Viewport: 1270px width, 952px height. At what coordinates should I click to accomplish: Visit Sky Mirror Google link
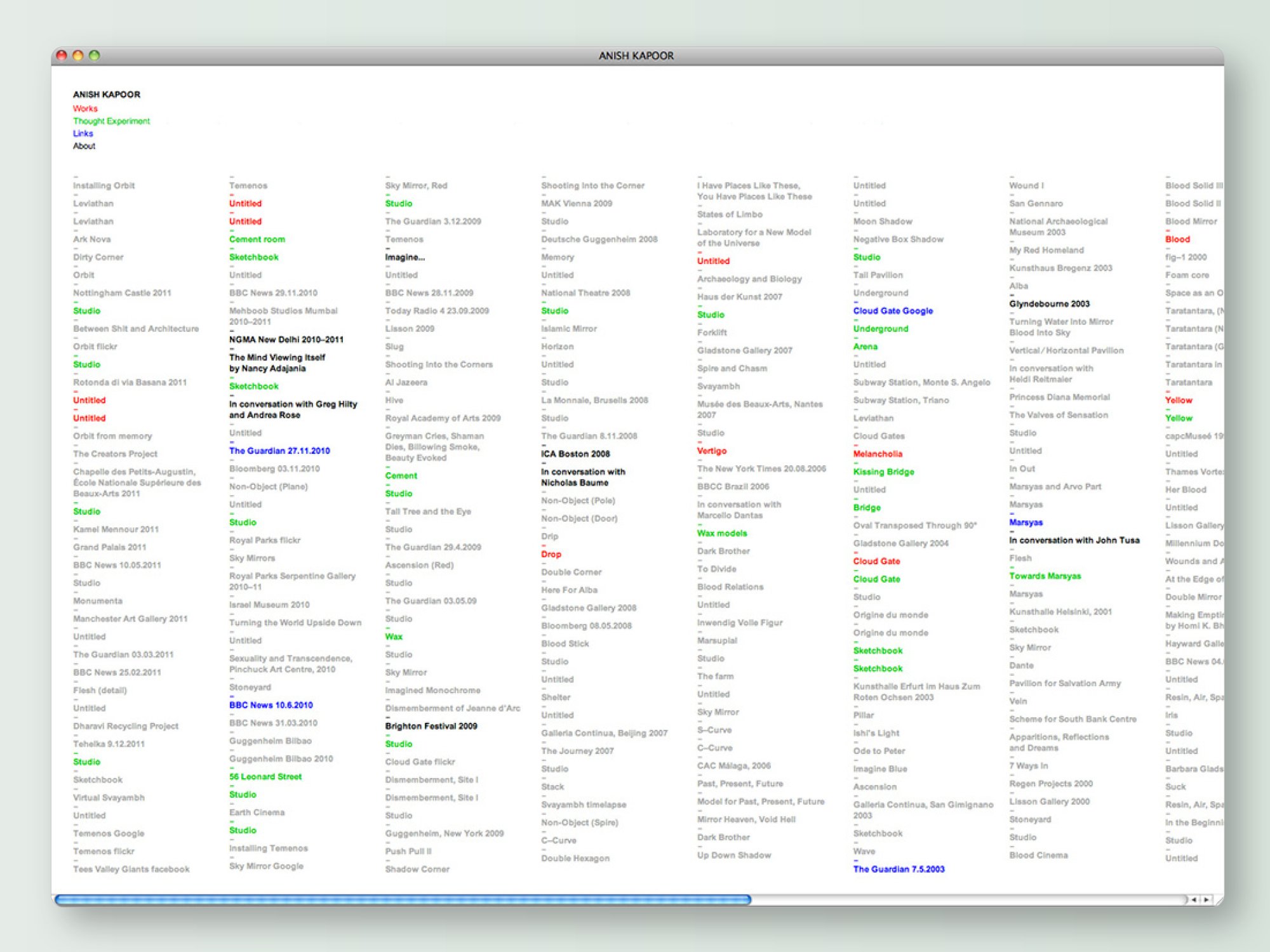click(266, 866)
